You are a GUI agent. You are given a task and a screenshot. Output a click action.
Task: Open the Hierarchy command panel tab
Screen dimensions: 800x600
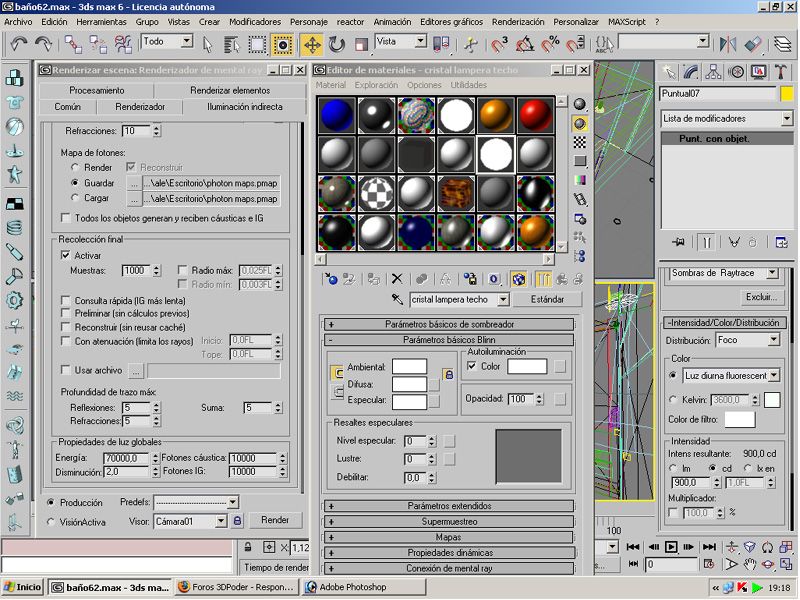[x=713, y=72]
